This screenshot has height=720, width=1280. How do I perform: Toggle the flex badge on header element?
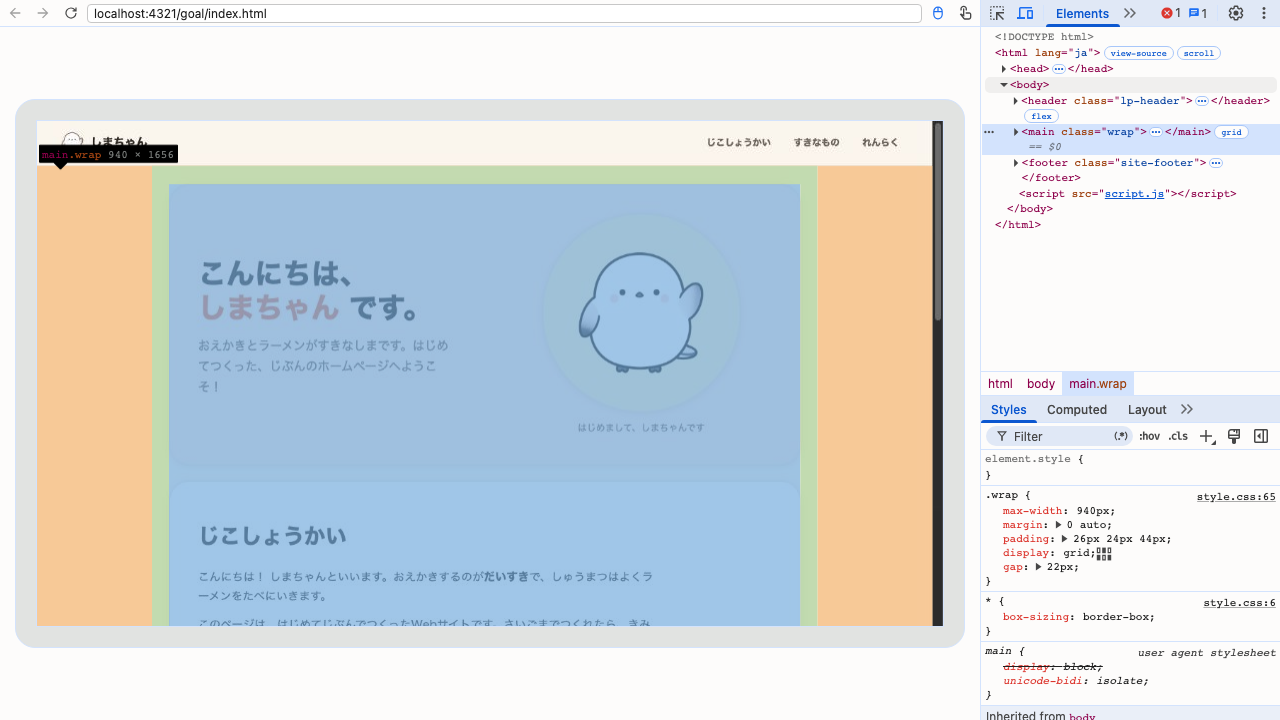tap(1041, 116)
